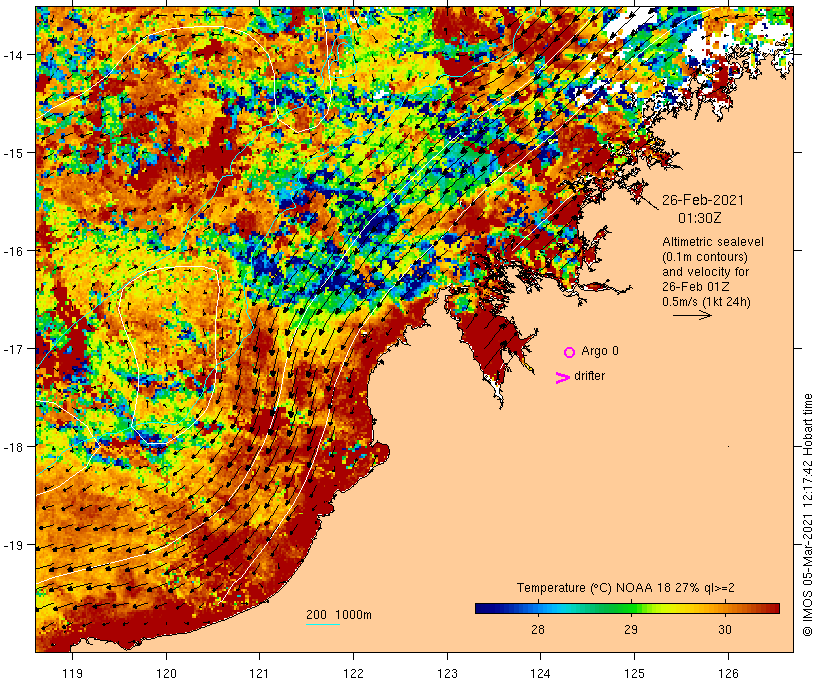Click the colorbar value 29
The width and height of the screenshot is (820, 680).
click(631, 630)
